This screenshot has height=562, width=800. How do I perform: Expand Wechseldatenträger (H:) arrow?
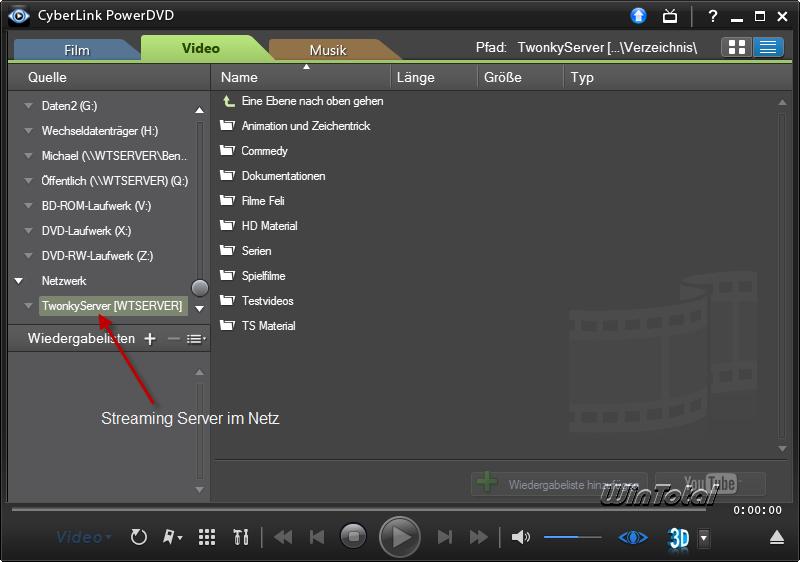(x=29, y=131)
